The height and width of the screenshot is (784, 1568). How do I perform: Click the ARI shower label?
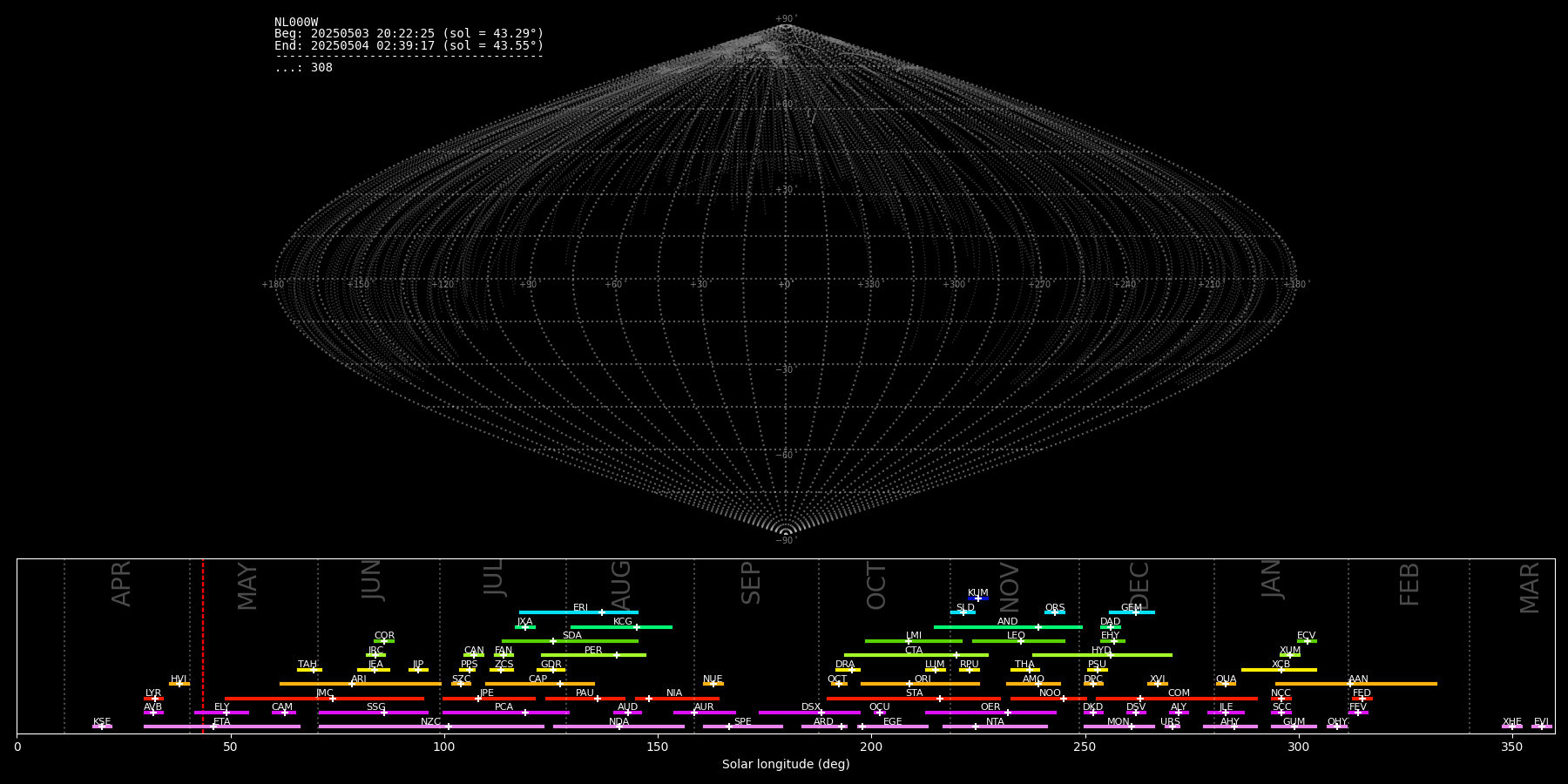(x=359, y=679)
